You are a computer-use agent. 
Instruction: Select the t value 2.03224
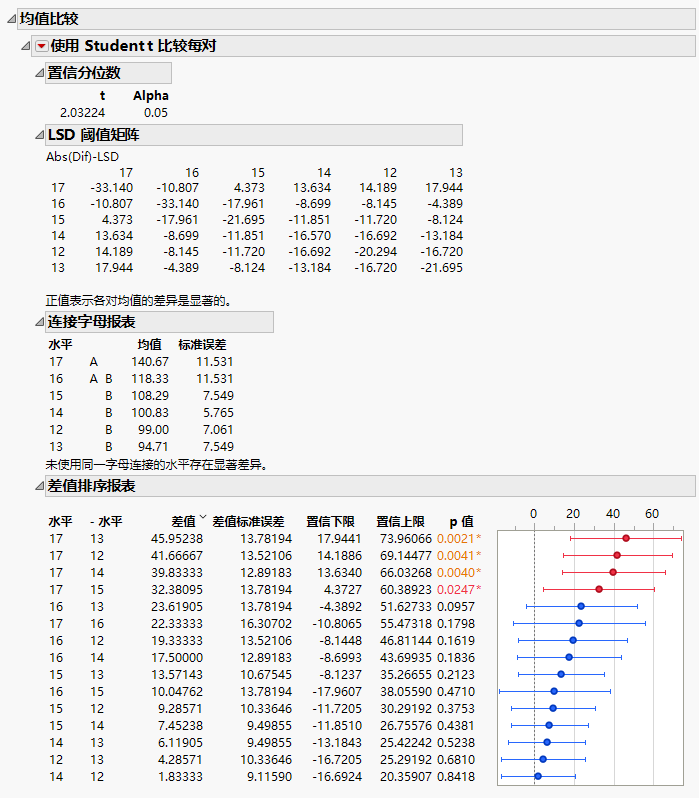(82, 112)
